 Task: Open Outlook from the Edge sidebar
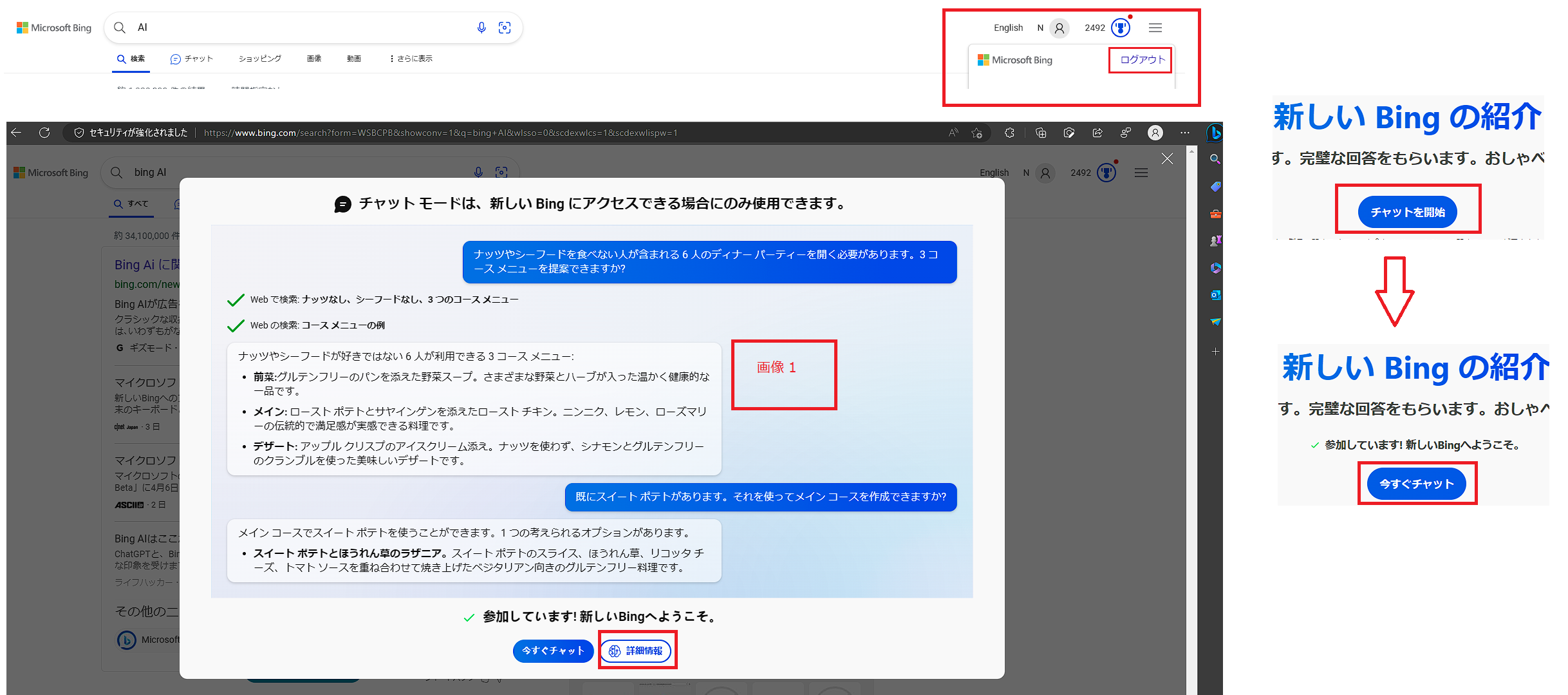(x=1215, y=295)
